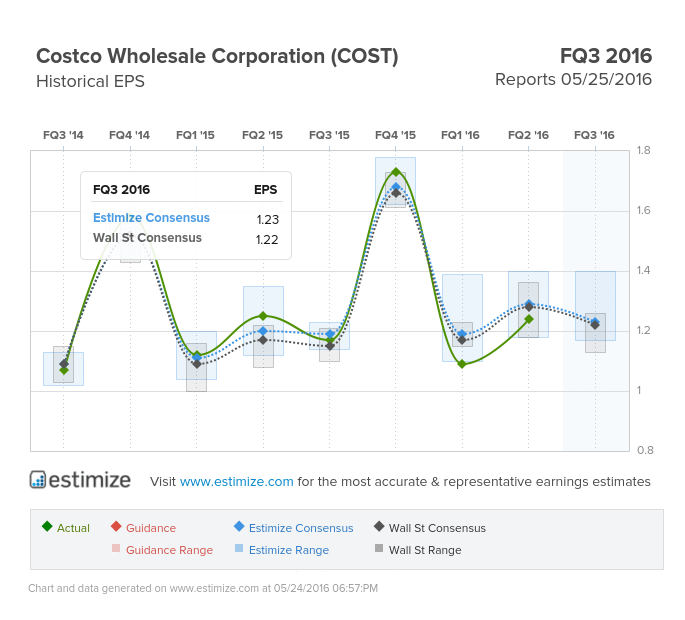The height and width of the screenshot is (620, 685).
Task: Click the FQ1 '16 Actual data point
Action: (462, 364)
